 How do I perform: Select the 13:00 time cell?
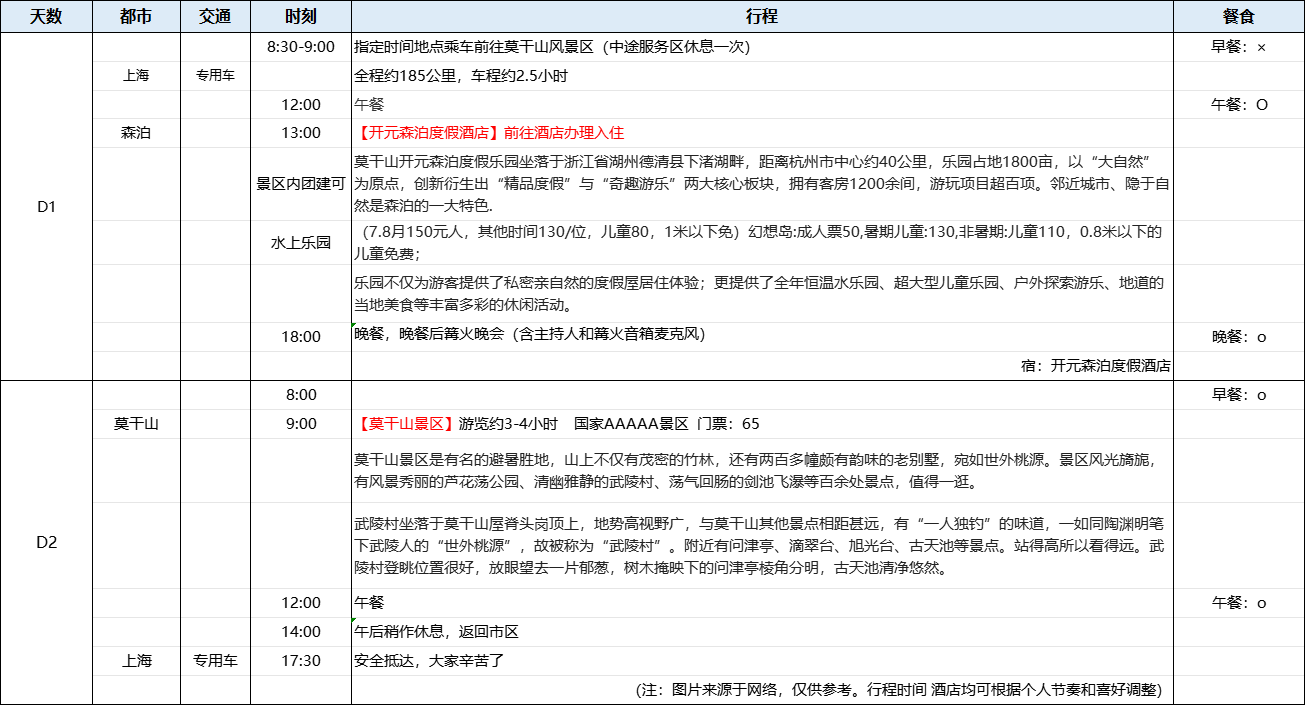301,133
